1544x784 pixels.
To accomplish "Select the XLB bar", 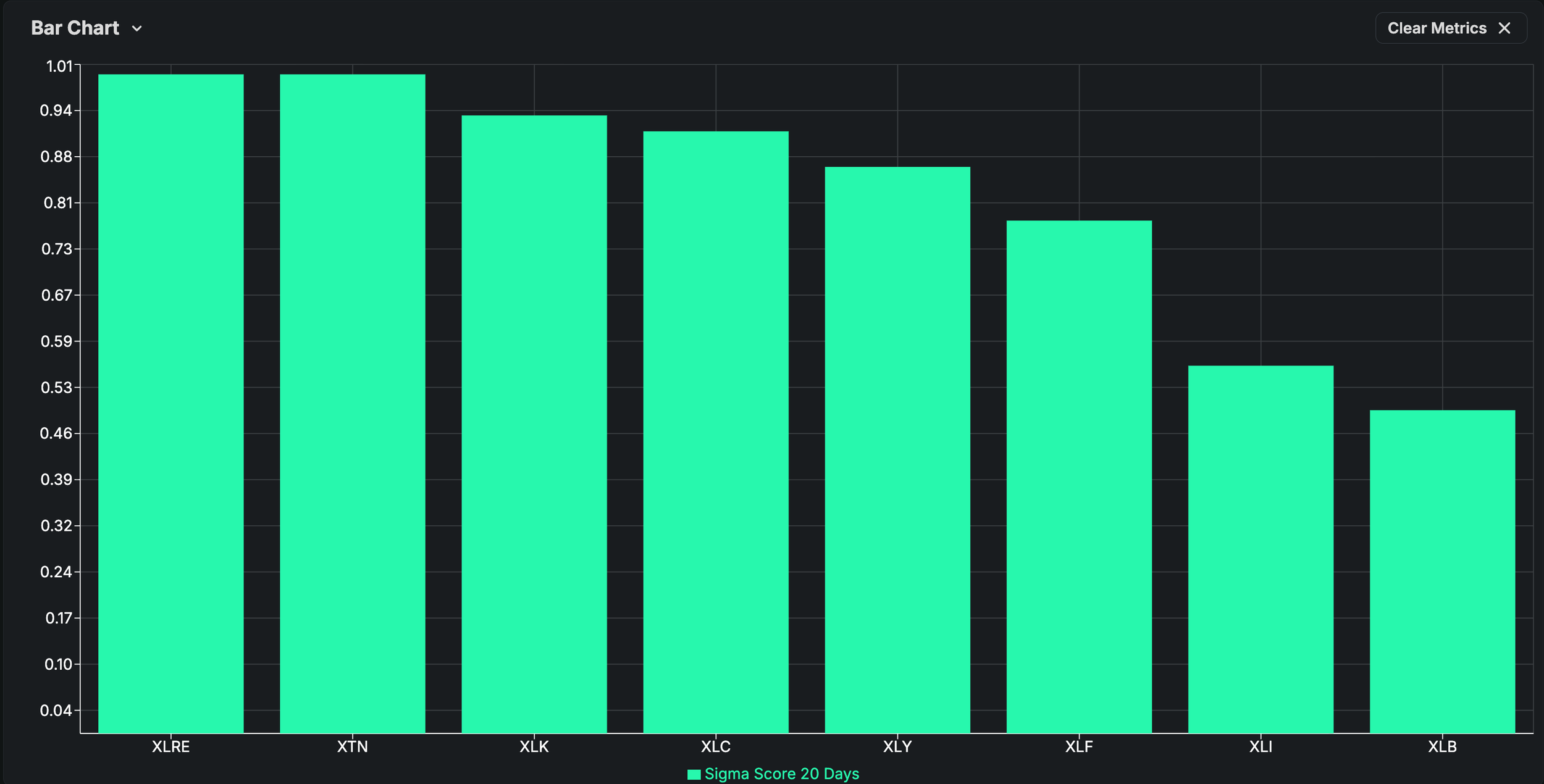I will (1442, 571).
